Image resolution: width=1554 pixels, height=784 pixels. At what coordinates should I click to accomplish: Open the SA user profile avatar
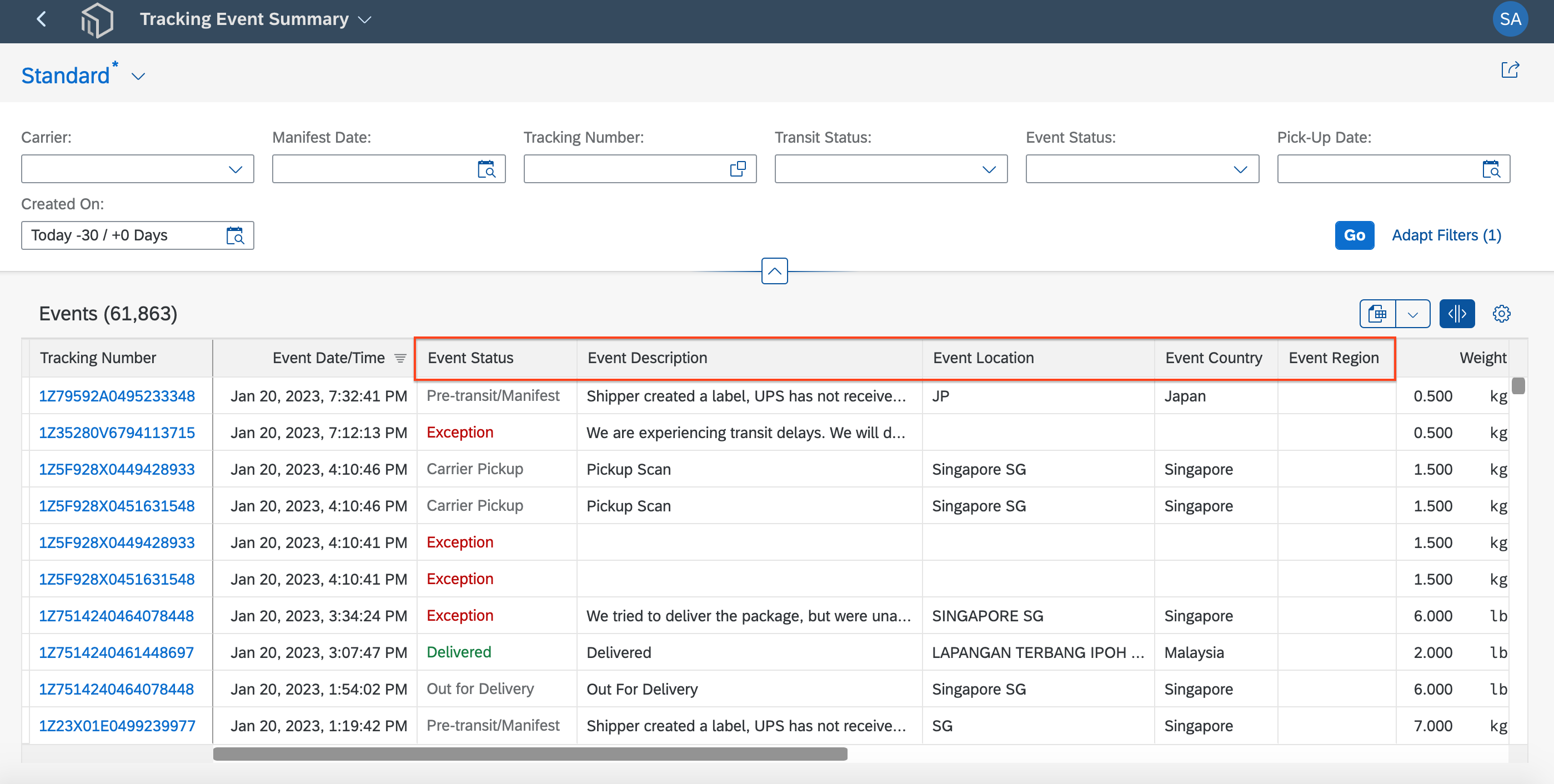[1510, 19]
